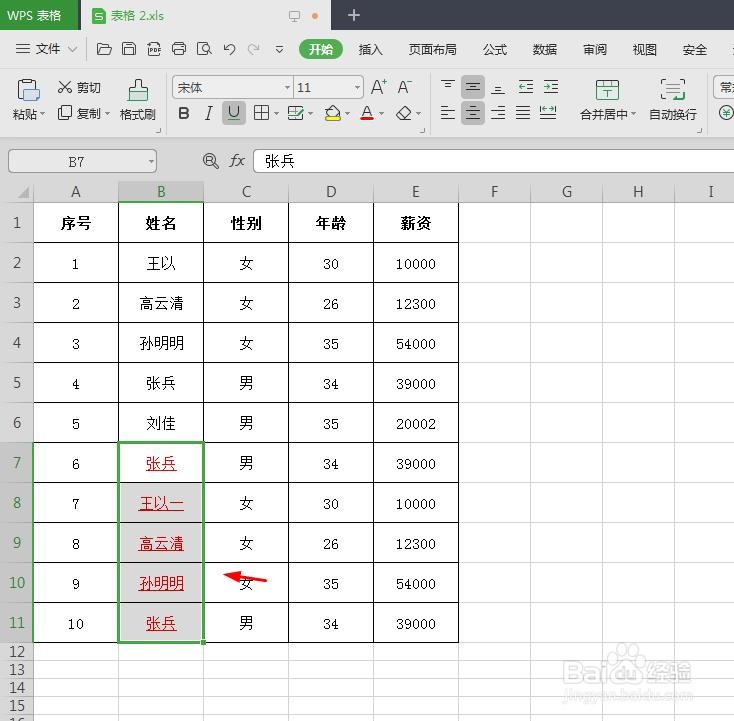This screenshot has height=721, width=734.
Task: Select the cell containing 刘佳
Action: tap(161, 423)
